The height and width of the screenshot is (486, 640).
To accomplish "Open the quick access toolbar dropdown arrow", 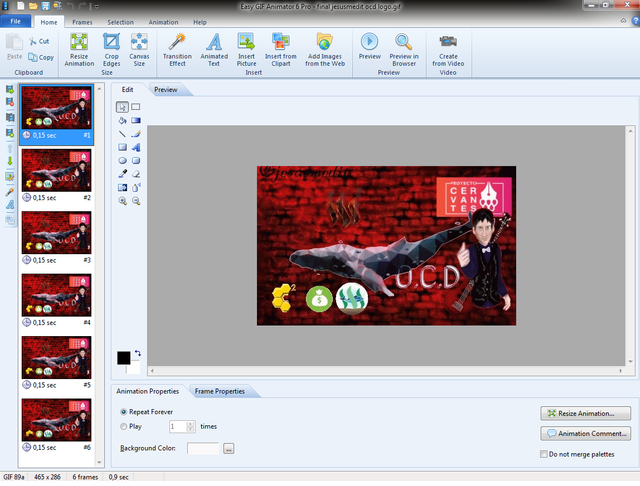I will tap(97, 7).
